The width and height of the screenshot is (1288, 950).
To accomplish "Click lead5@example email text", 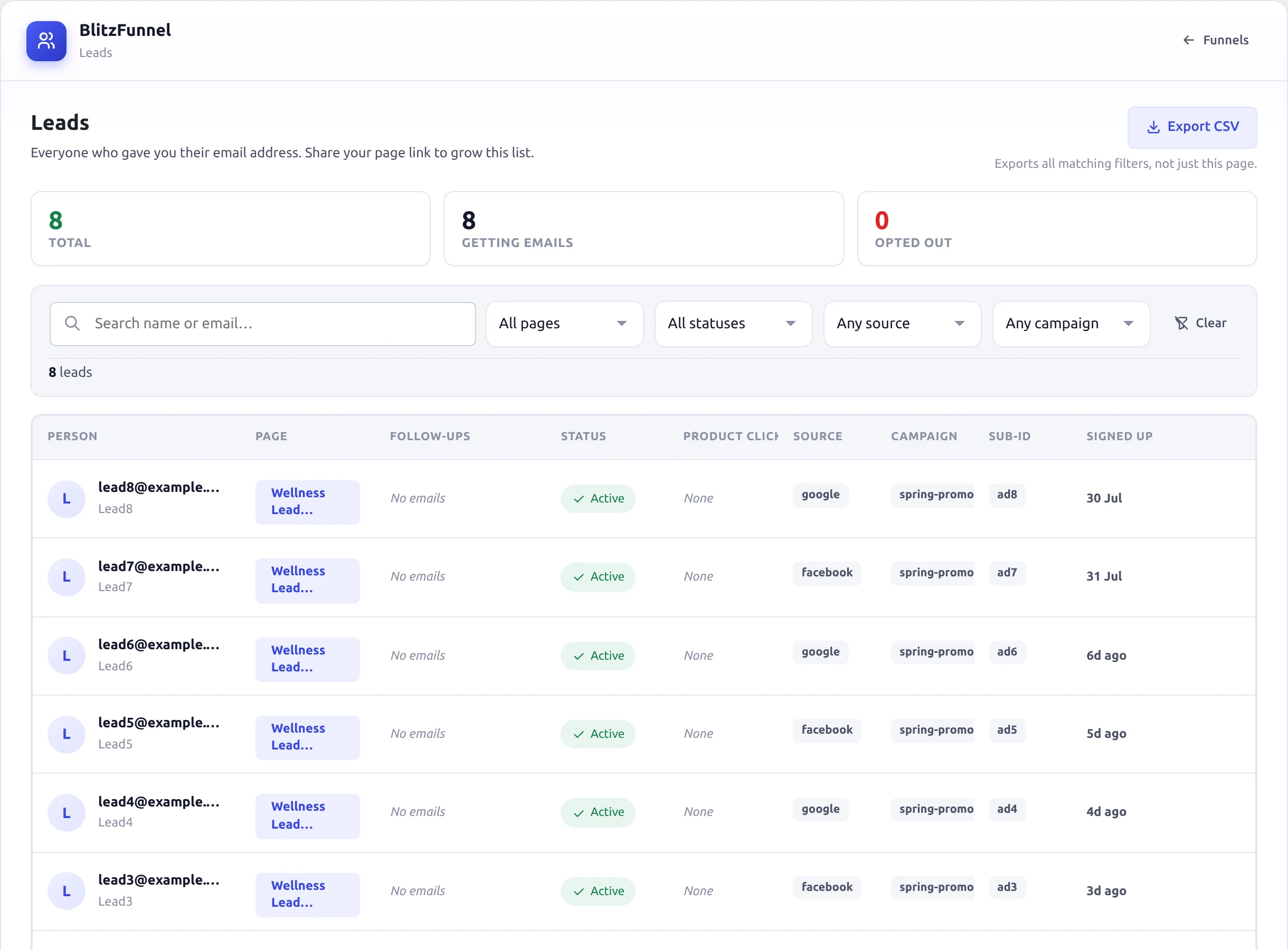I will pyautogui.click(x=159, y=723).
